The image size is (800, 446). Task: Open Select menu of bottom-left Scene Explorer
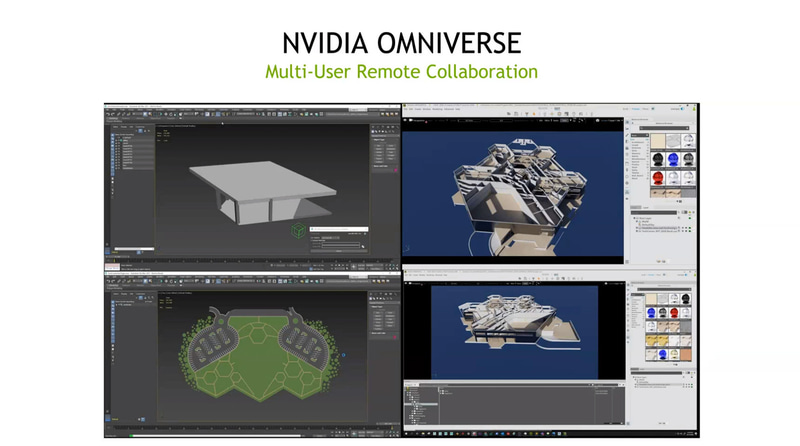click(x=115, y=294)
